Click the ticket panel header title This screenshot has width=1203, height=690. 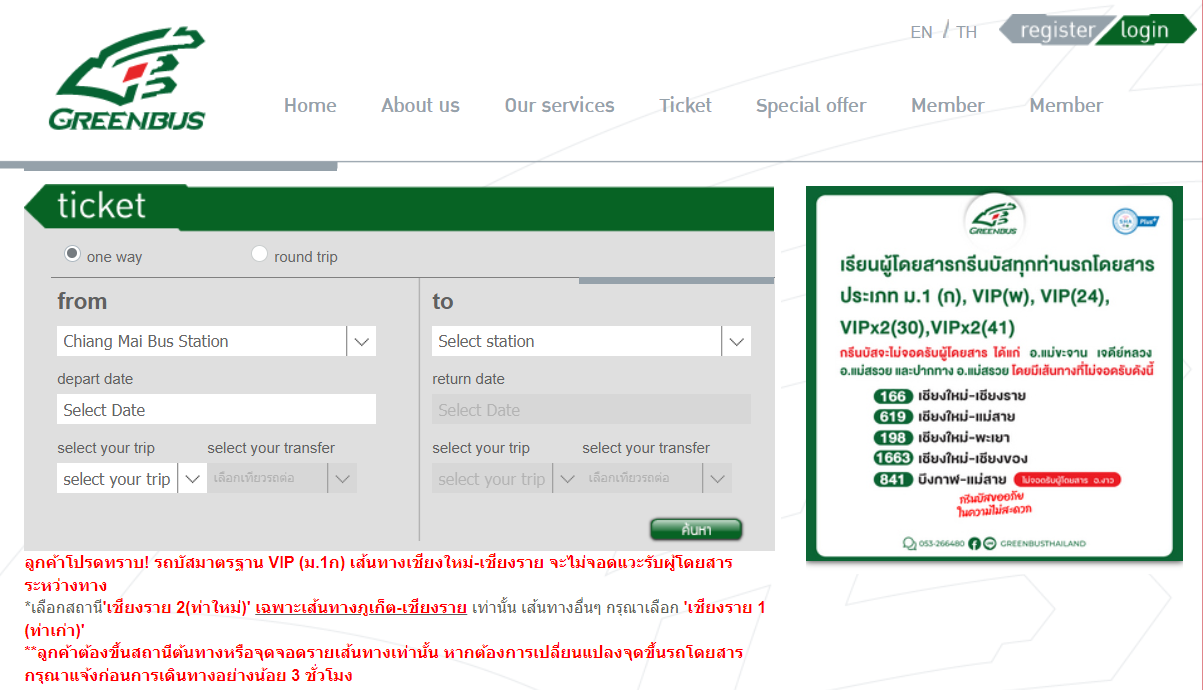(x=101, y=205)
